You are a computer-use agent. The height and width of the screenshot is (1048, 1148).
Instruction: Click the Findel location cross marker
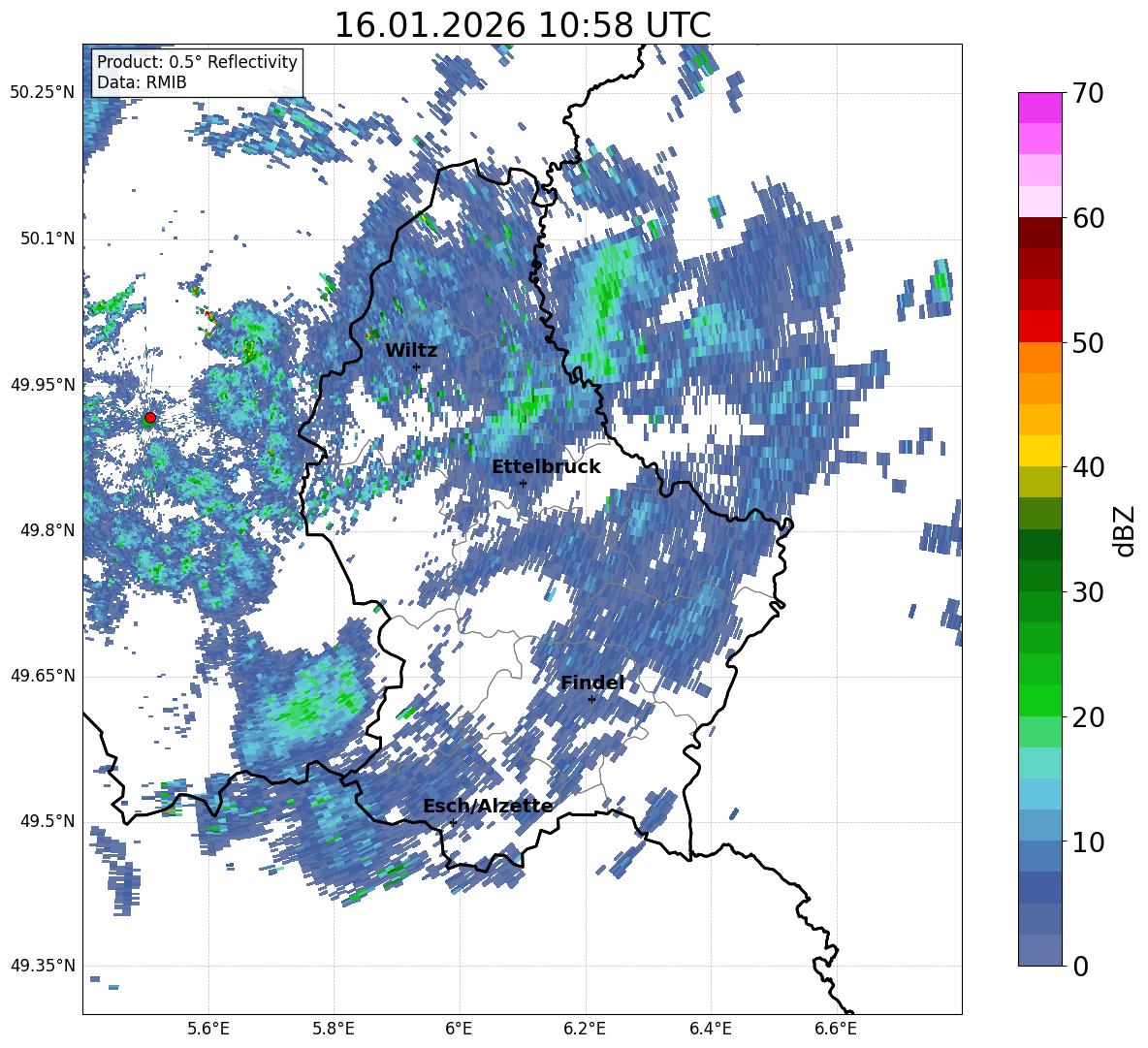591,700
